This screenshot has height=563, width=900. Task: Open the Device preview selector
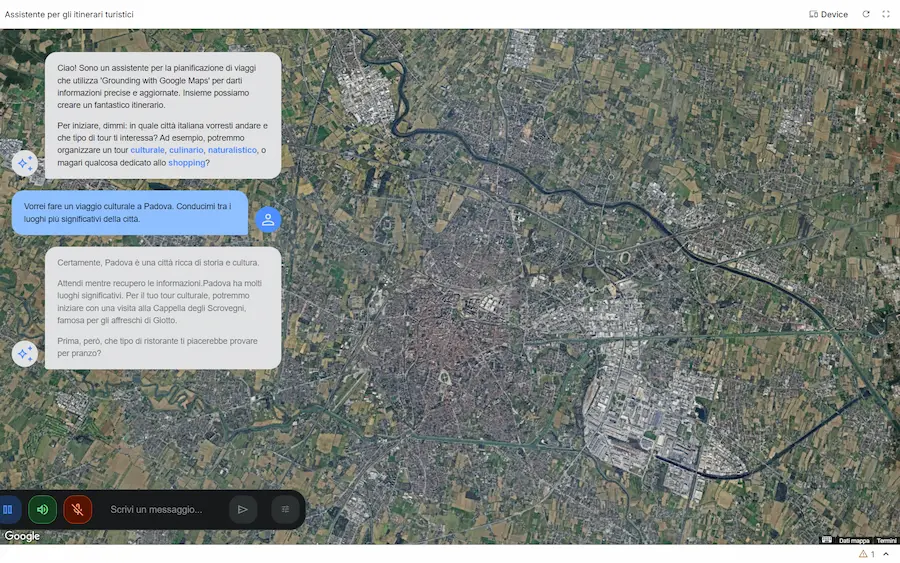tap(828, 14)
